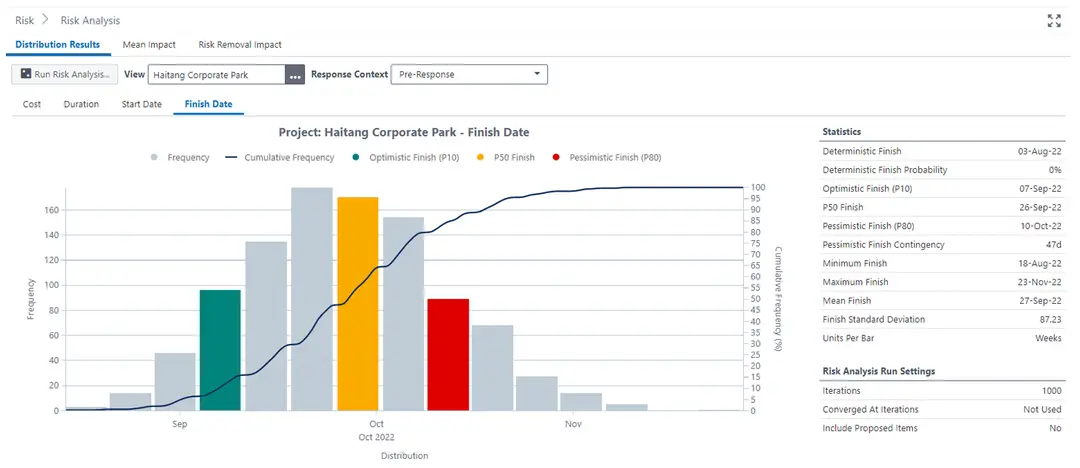The width and height of the screenshot is (1080, 468).
Task: Click the Include Proposed Items value No
Action: point(1056,428)
